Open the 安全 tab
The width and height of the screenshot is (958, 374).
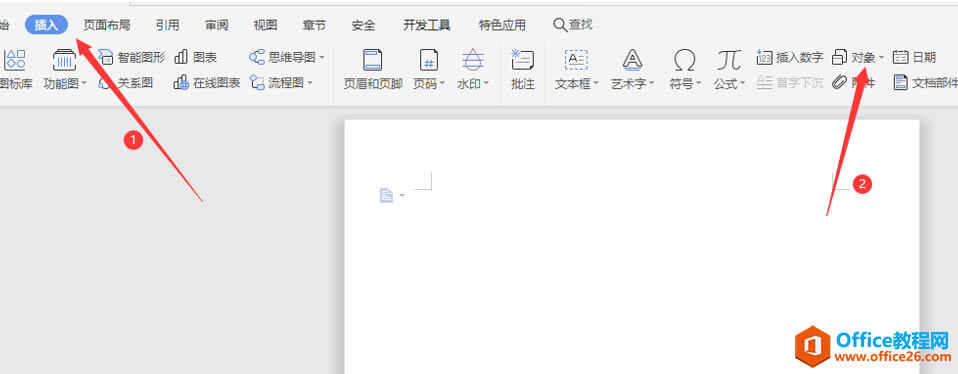pos(364,25)
